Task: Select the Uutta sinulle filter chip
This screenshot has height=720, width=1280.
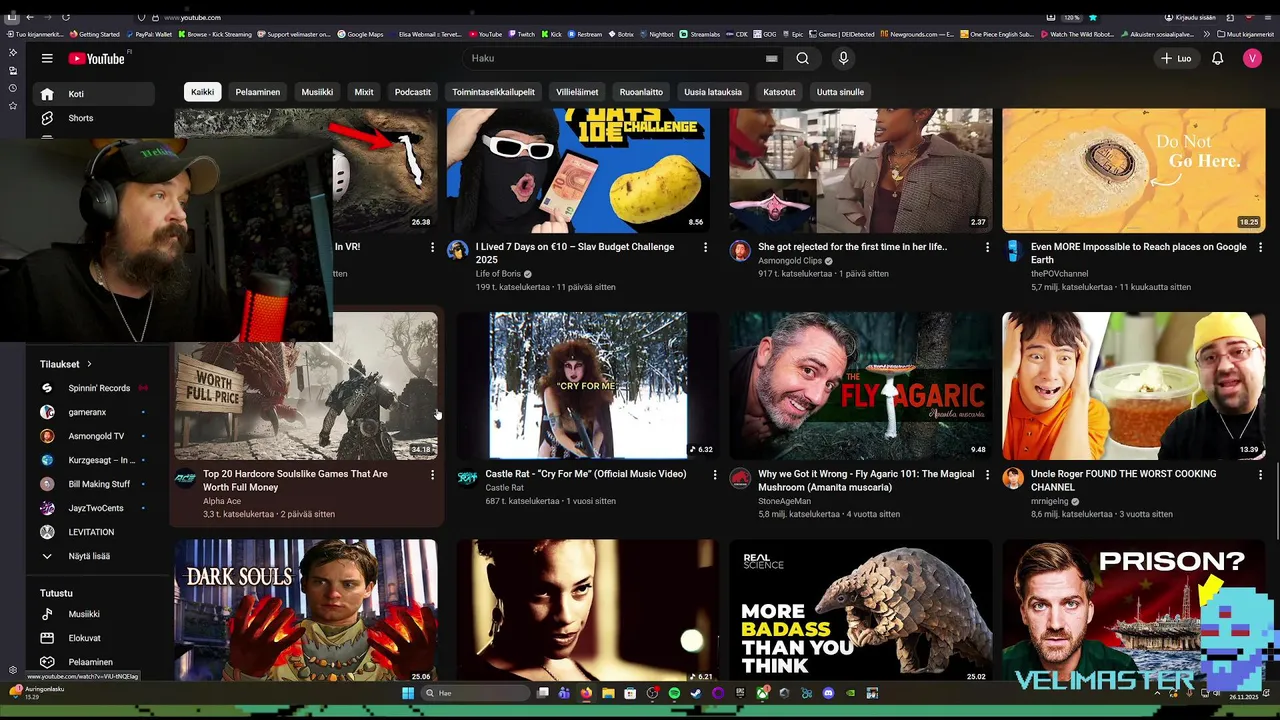Action: tap(840, 92)
